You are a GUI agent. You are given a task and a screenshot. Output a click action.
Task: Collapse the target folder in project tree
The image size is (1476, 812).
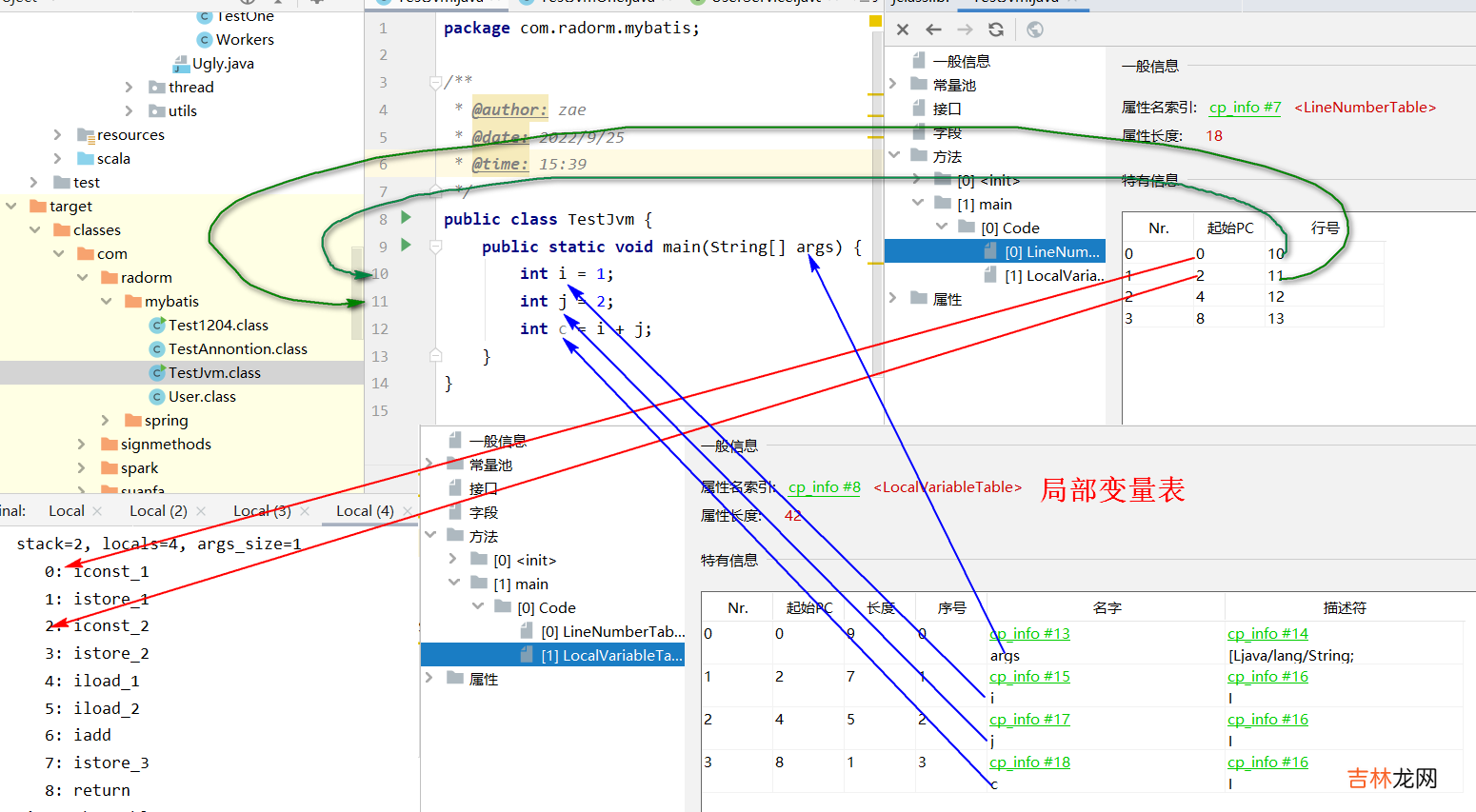11,206
